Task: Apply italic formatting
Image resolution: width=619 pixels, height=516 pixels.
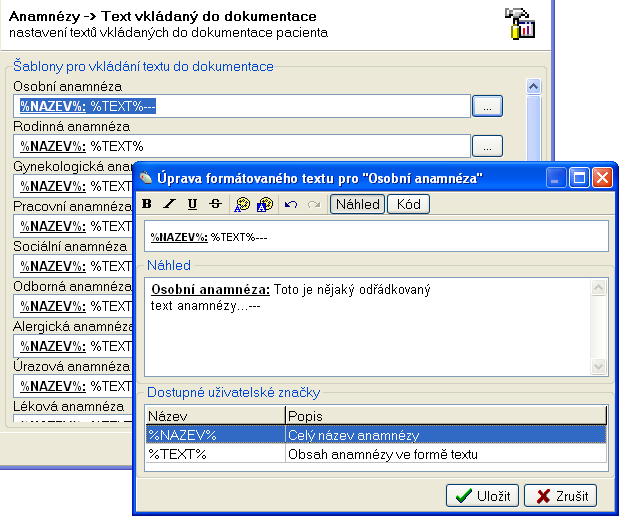Action: tap(170, 204)
